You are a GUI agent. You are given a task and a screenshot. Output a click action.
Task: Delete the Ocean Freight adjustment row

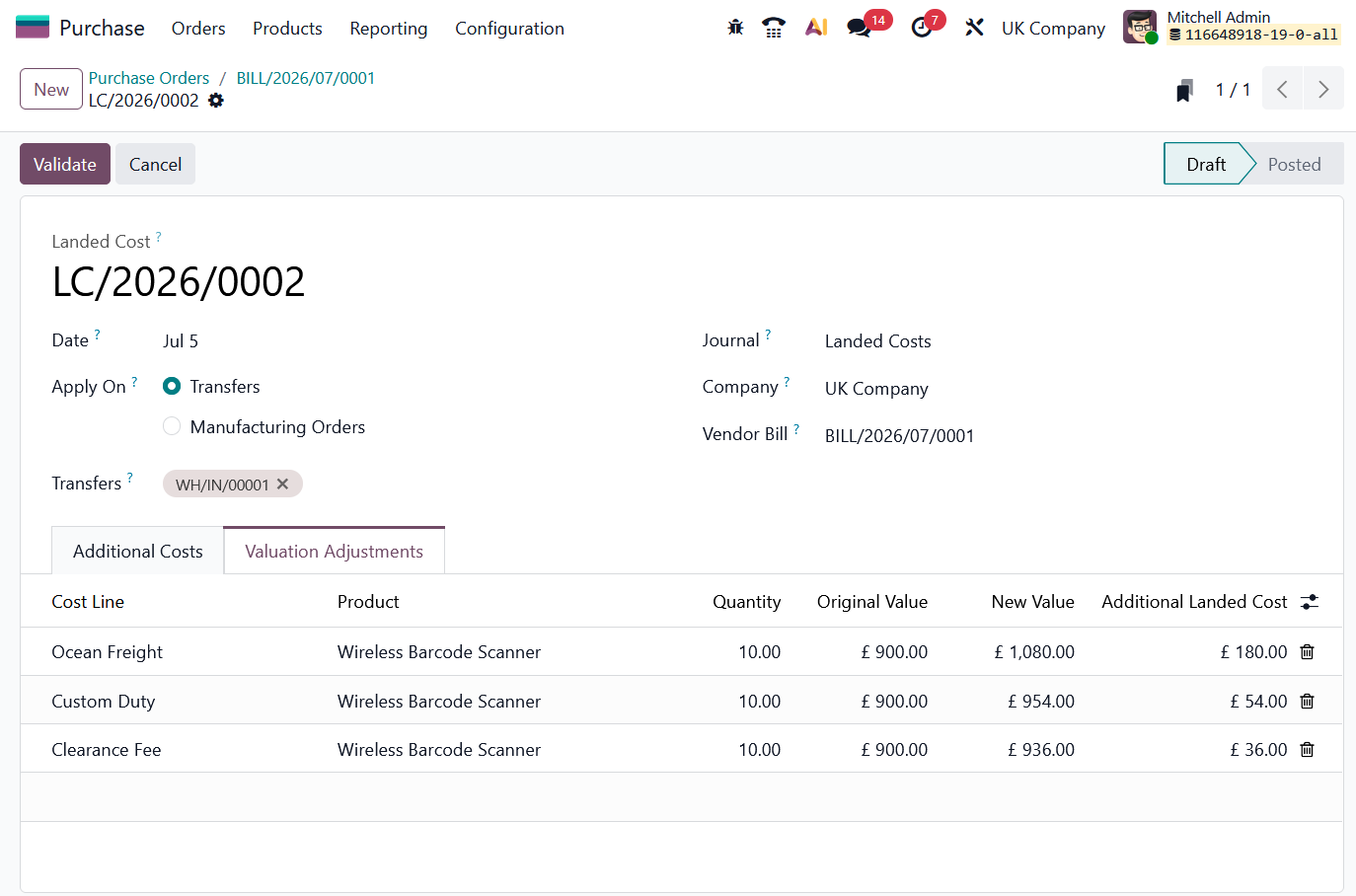click(x=1308, y=652)
